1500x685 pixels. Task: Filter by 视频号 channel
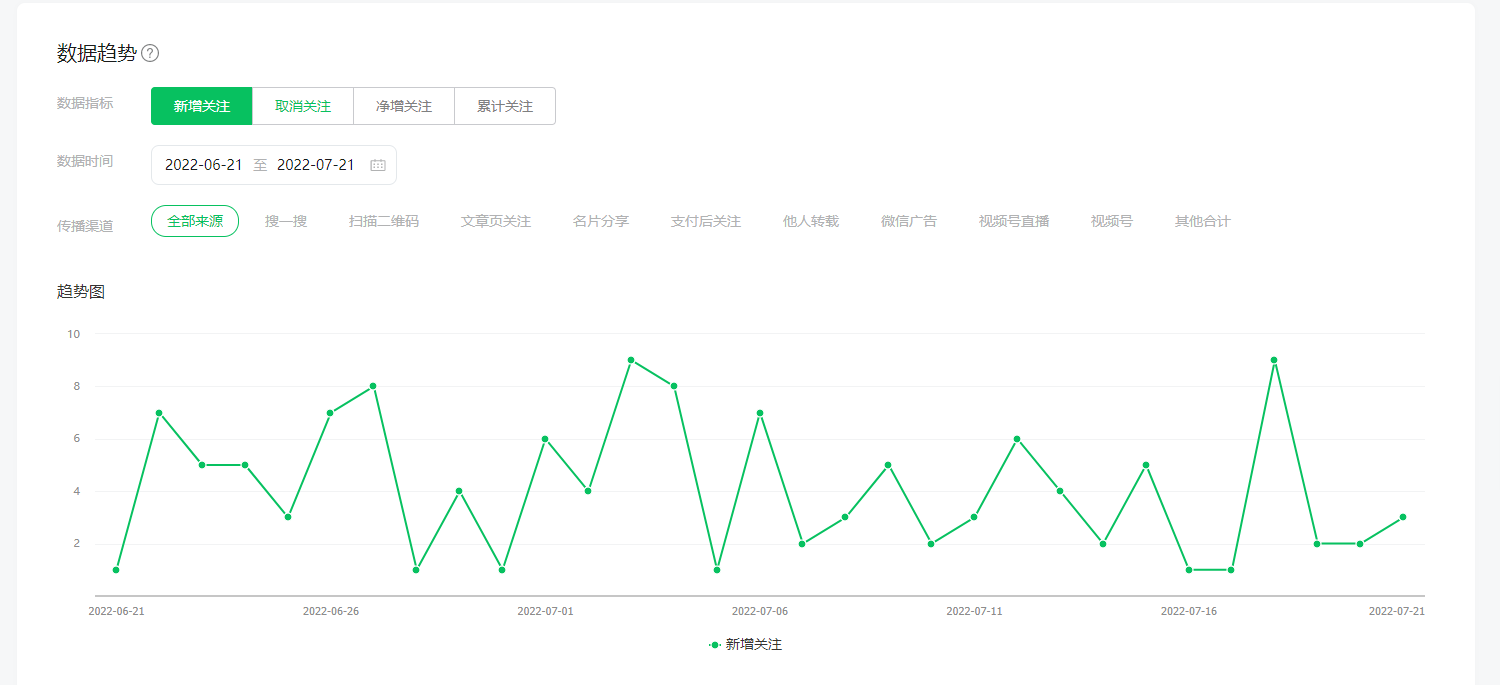click(x=1112, y=221)
